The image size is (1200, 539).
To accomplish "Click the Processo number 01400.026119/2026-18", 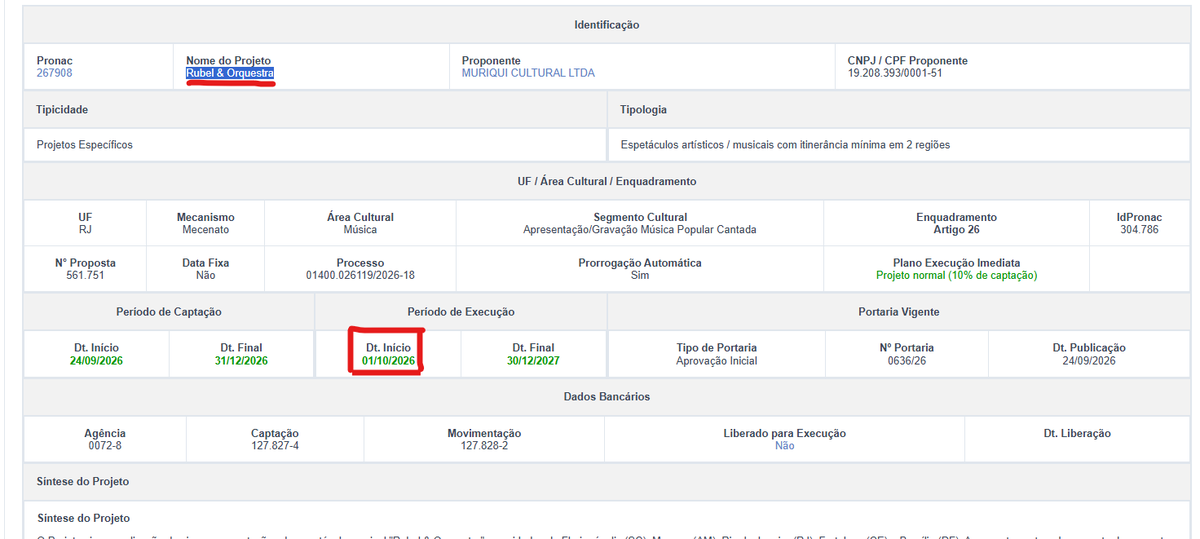I will point(360,275).
